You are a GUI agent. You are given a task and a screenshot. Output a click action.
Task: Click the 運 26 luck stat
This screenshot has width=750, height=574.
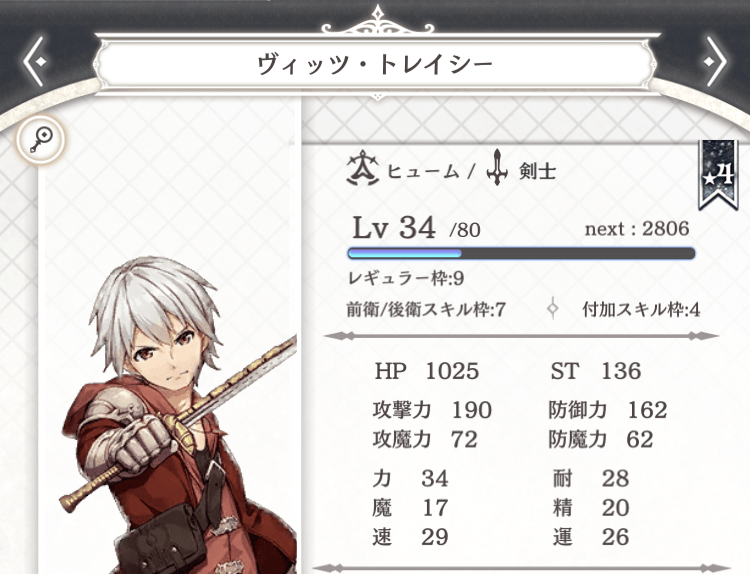(x=591, y=537)
